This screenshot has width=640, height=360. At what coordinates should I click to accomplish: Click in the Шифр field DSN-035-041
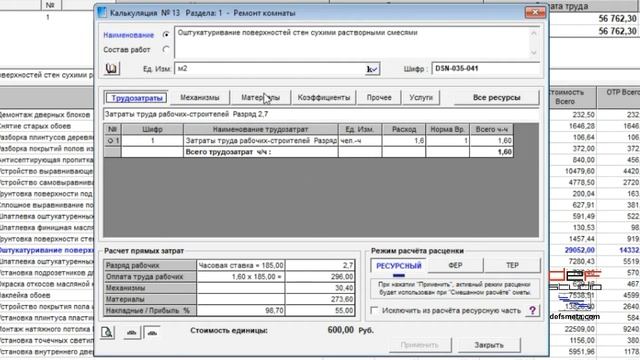tap(485, 69)
